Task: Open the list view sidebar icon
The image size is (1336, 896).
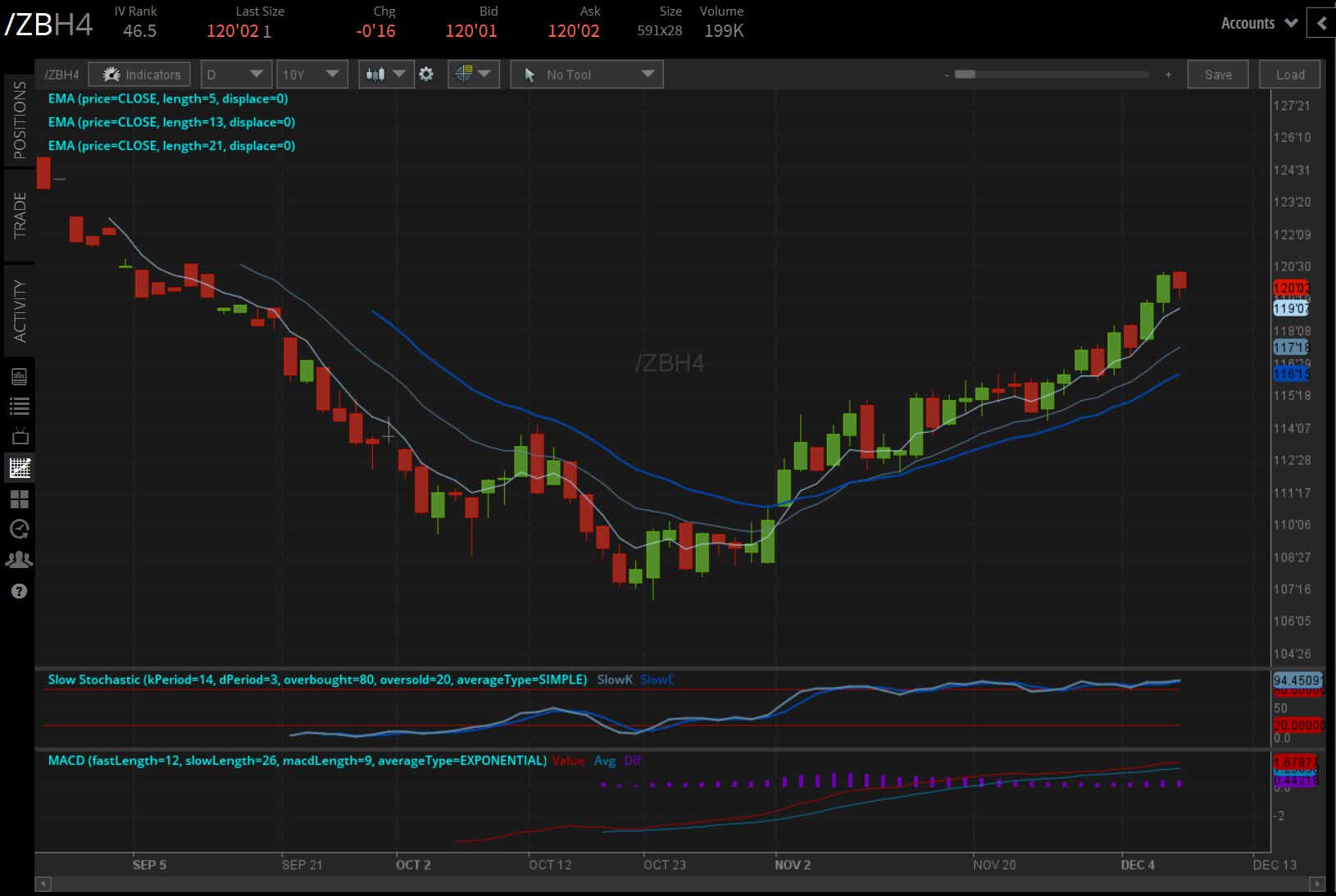Action: click(x=20, y=406)
